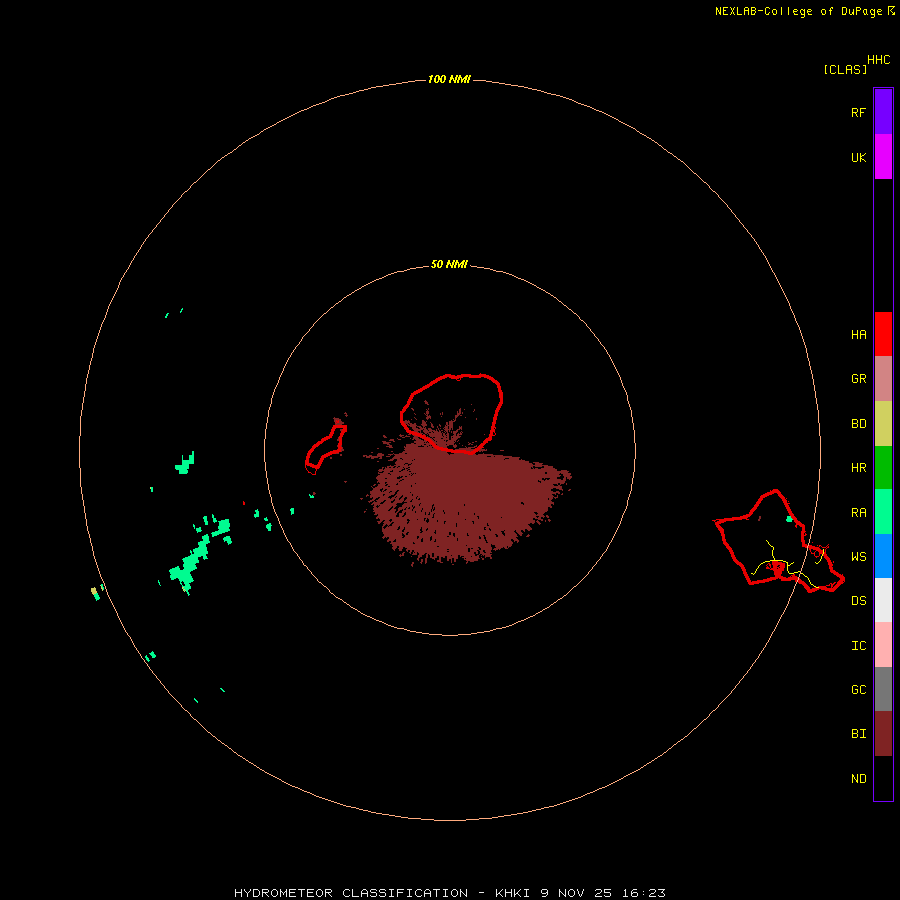Image resolution: width=900 pixels, height=900 pixels.
Task: Click the ND legend label
Action: 858,779
